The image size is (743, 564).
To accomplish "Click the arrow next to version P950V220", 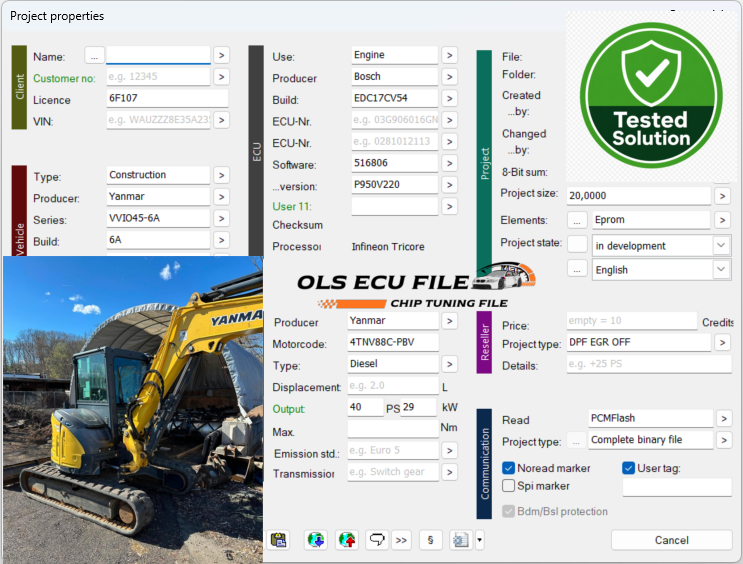I will tap(449, 185).
